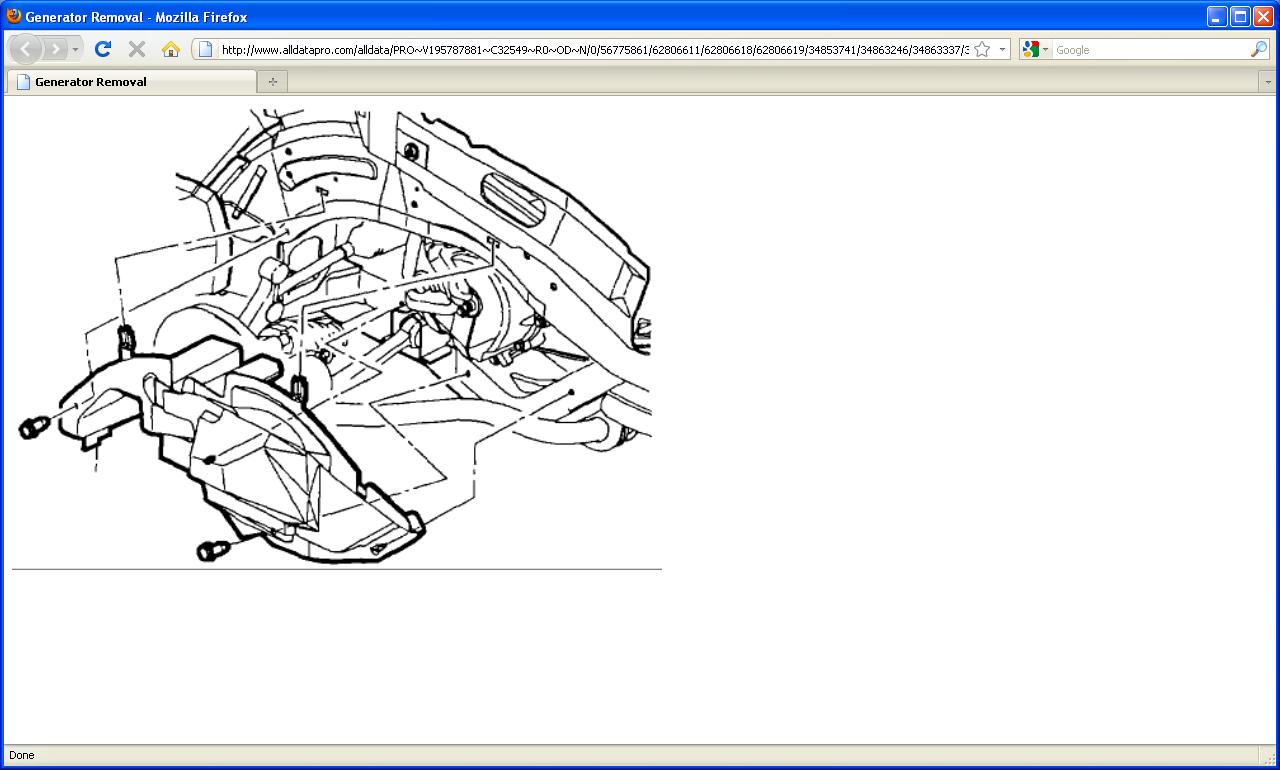Open the Google search engine selector
The height and width of the screenshot is (770, 1280).
(x=1036, y=49)
